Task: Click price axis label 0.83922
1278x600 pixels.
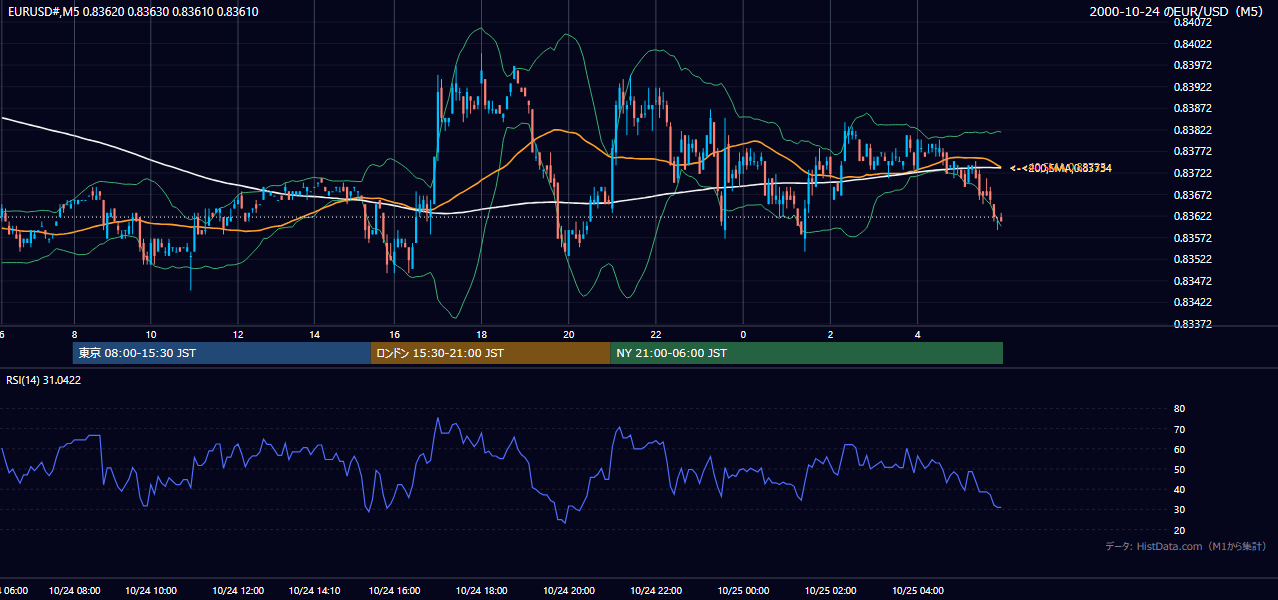Action: (x=1192, y=87)
